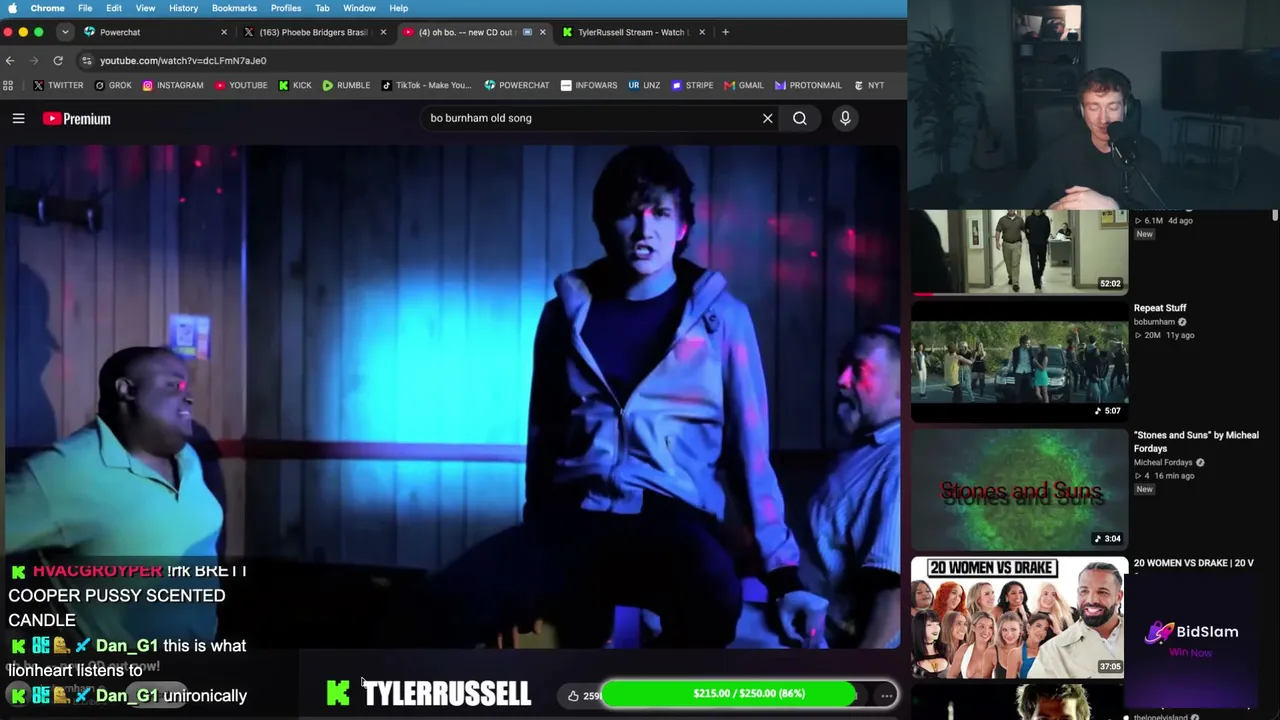Open the TWITTER bookmark

(58, 85)
